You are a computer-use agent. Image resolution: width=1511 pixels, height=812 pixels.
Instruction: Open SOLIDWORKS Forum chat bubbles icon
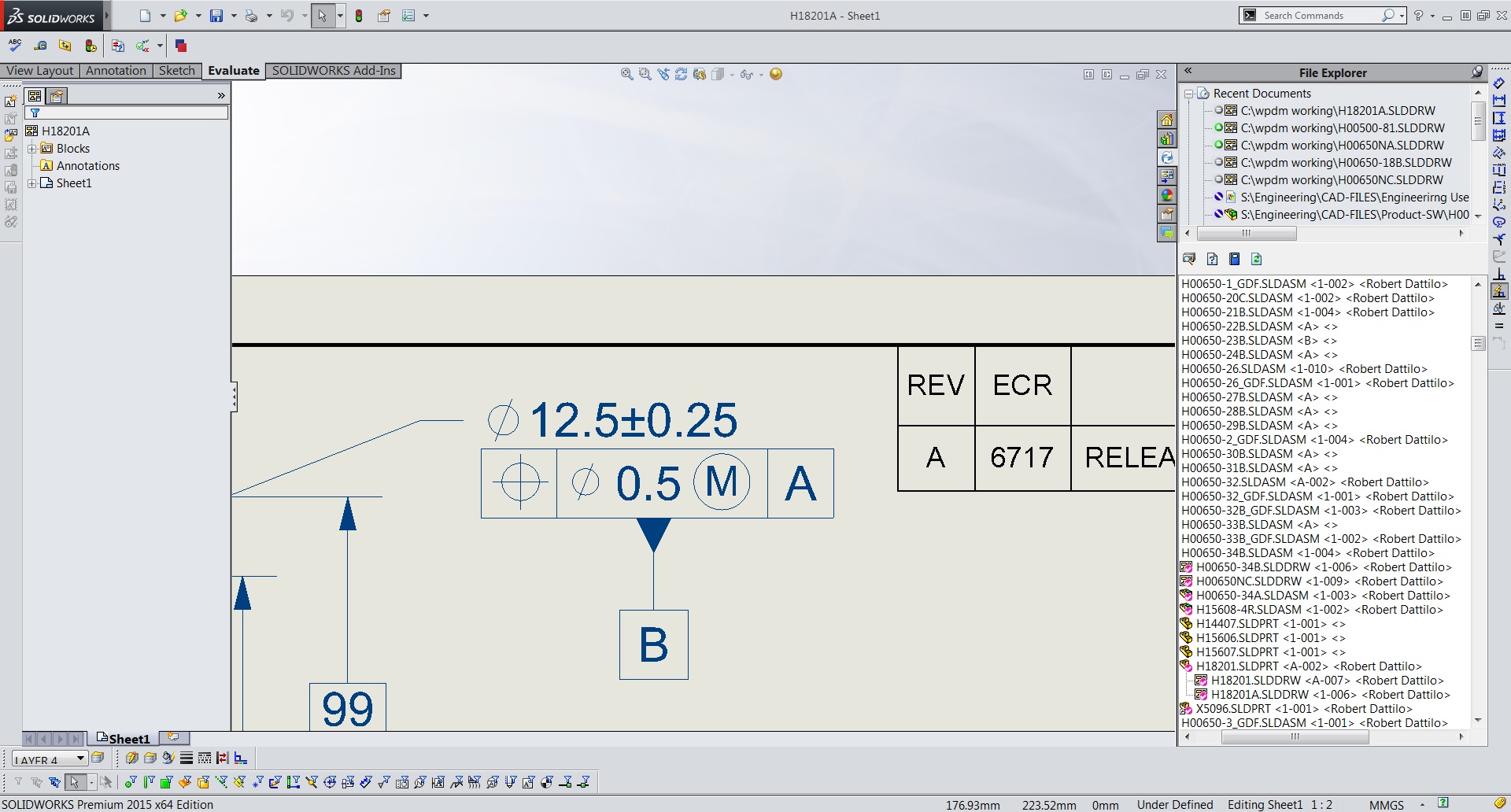(x=1166, y=233)
